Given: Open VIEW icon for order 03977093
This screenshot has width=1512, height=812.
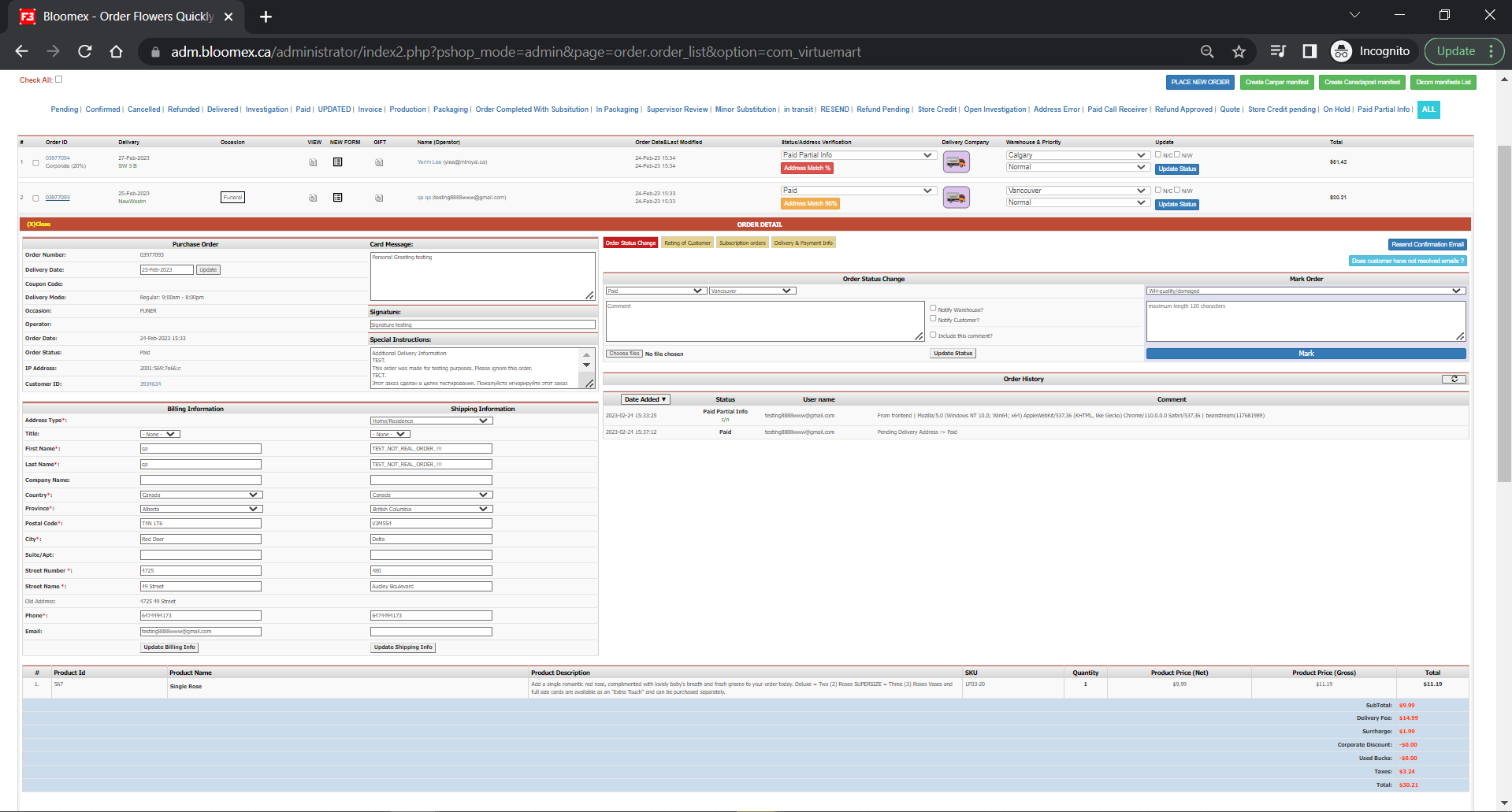Looking at the screenshot, I should pyautogui.click(x=313, y=198).
